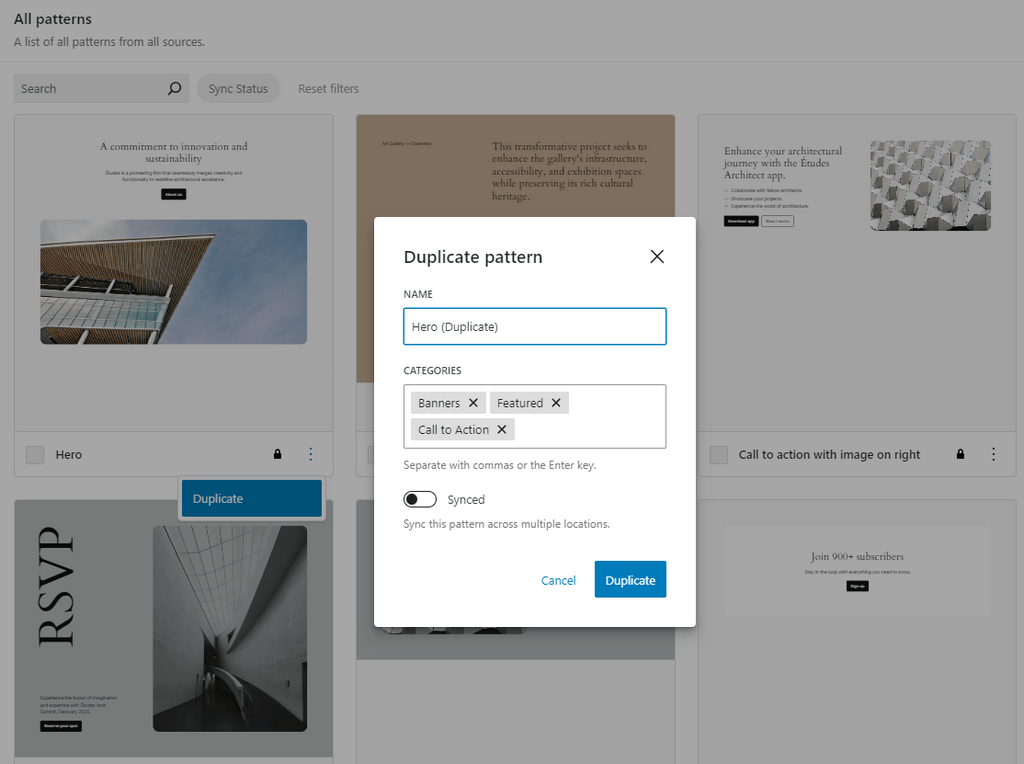This screenshot has width=1024, height=764.
Task: Click the blue Duplicate button
Action: (x=630, y=579)
